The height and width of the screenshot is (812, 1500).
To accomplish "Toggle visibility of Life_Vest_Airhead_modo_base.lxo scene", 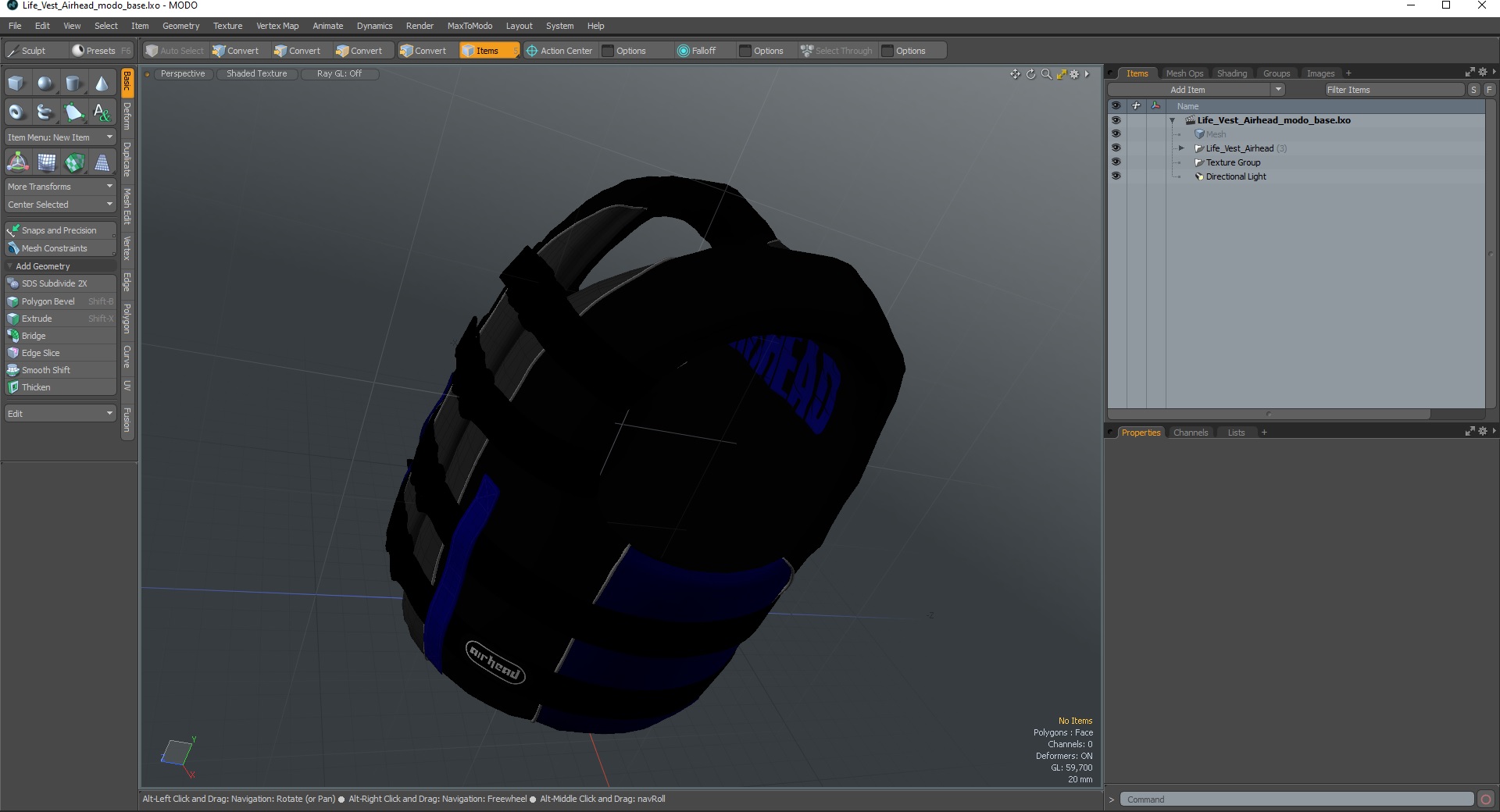I will [1116, 120].
